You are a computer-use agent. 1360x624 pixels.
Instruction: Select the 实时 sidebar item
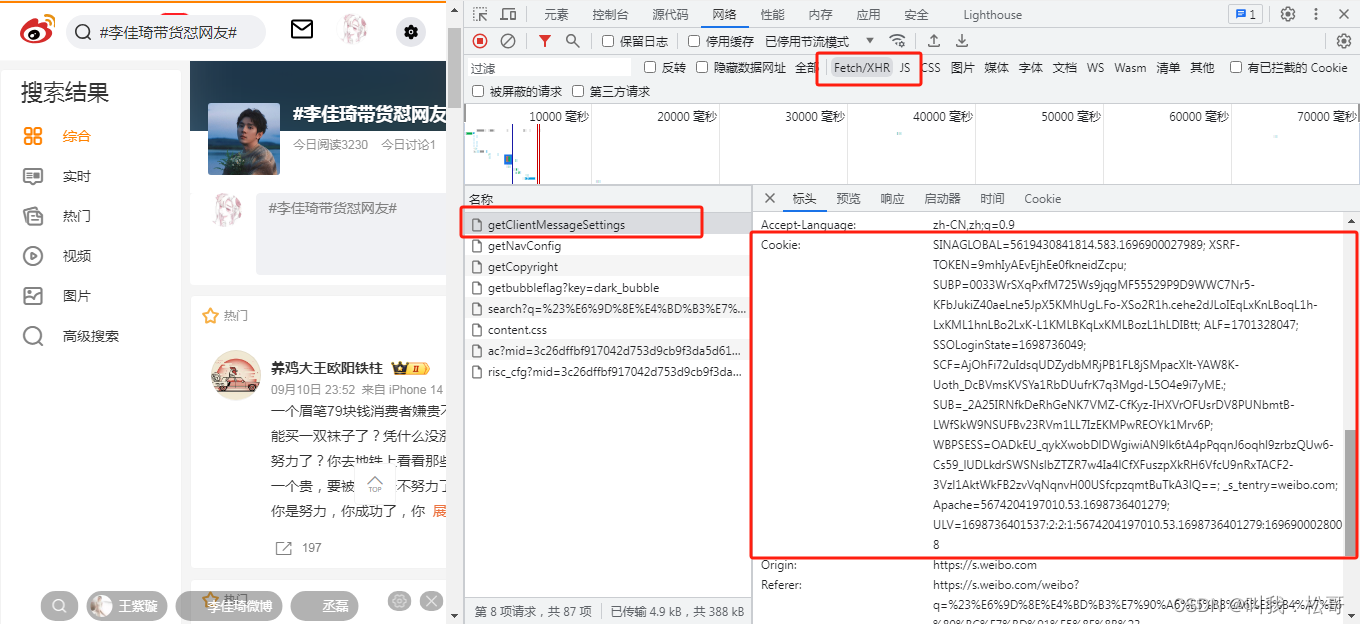pyautogui.click(x=76, y=176)
